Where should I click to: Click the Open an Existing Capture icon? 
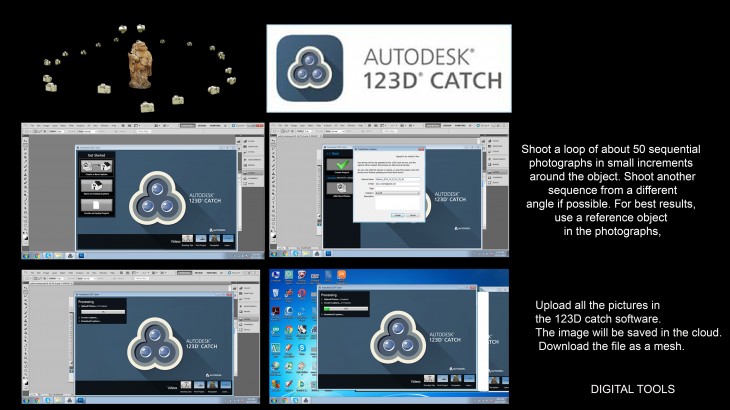pyautogui.click(x=96, y=186)
